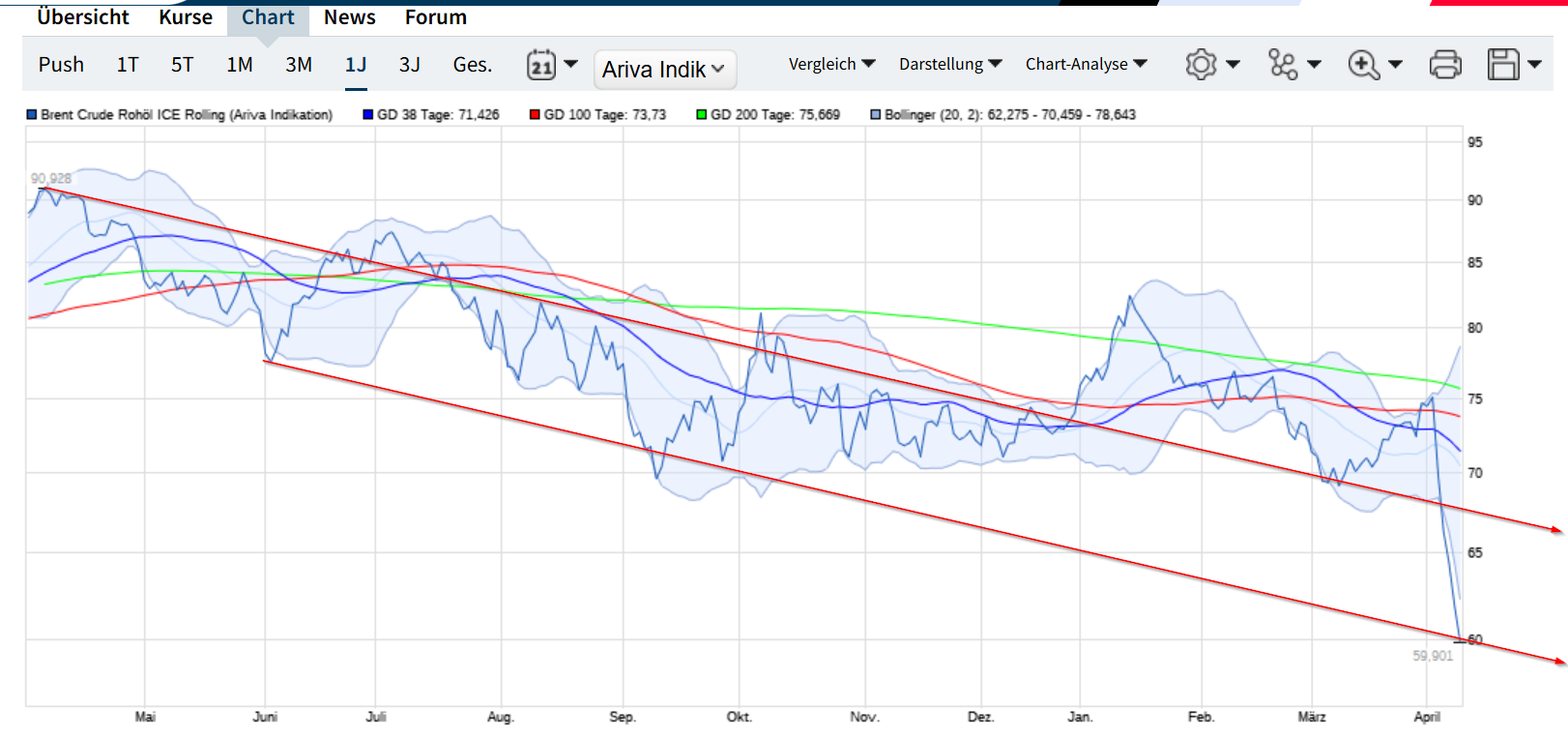Click the GD 100 Tage: 73,73 label
Image resolution: width=1568 pixels, height=739 pixels.
tap(605, 114)
